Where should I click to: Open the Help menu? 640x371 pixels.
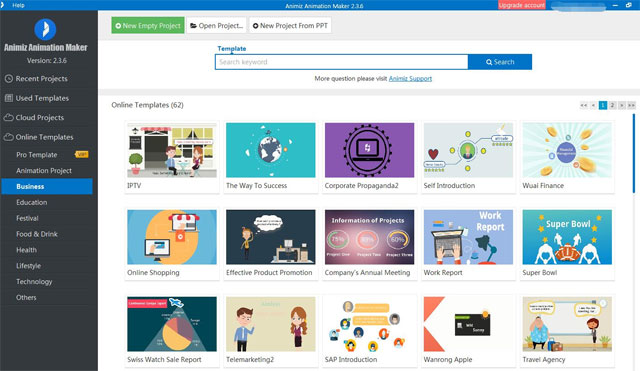[x=18, y=5]
